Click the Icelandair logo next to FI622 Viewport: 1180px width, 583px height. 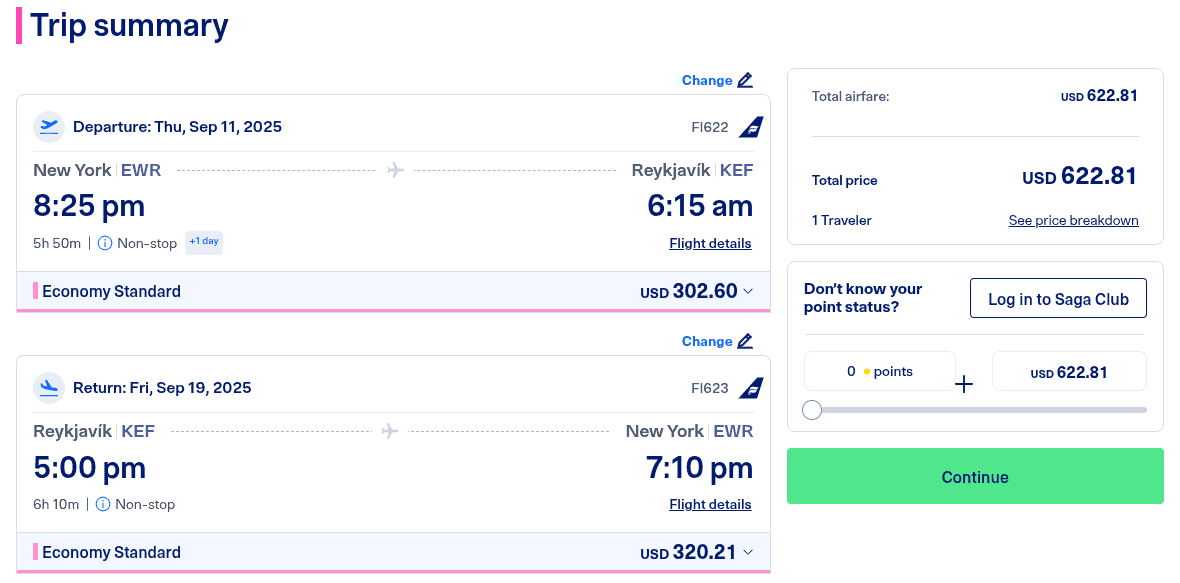click(751, 128)
